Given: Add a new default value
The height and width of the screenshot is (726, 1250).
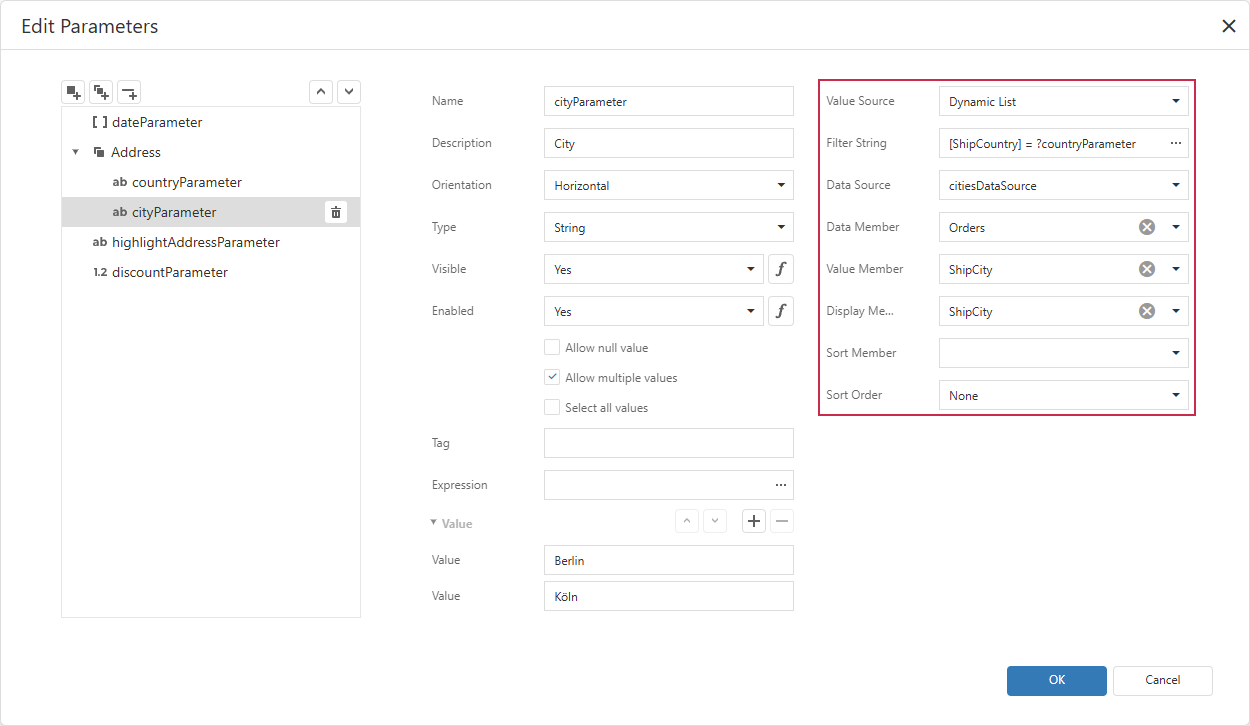Looking at the screenshot, I should point(754,521).
